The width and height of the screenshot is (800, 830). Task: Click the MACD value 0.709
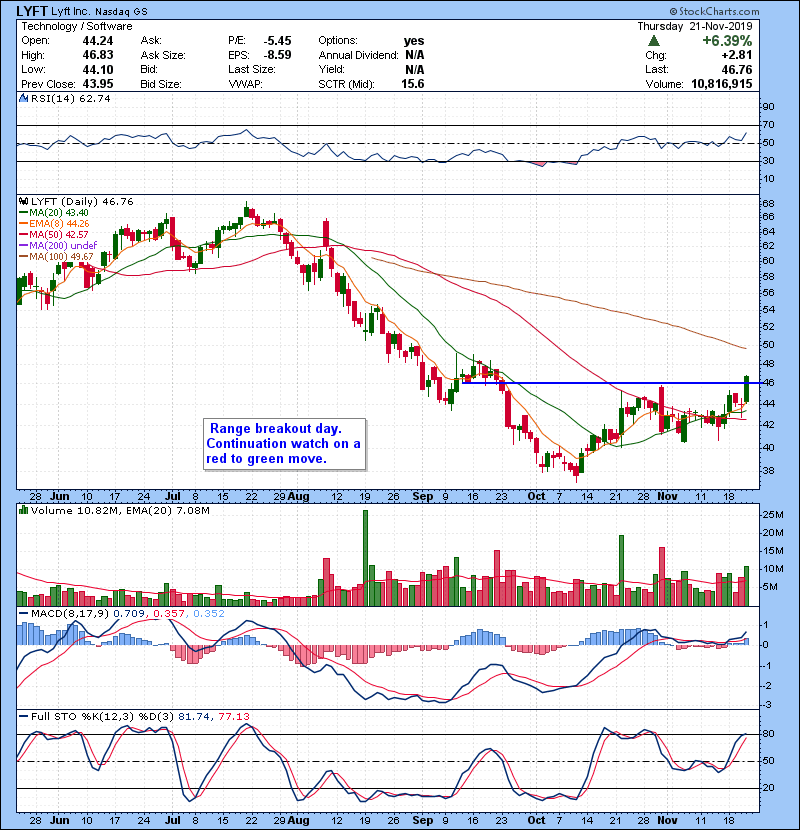click(129, 614)
